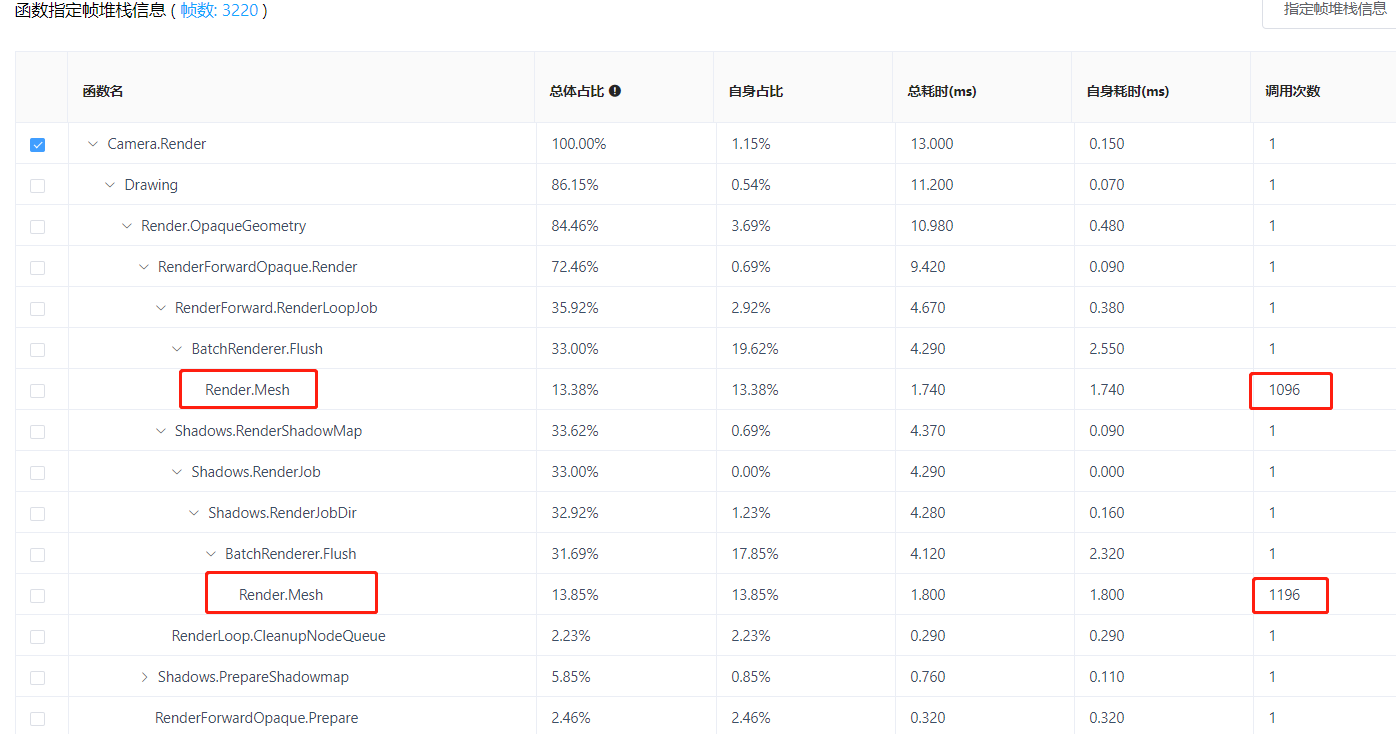This screenshot has height=734, width=1396.
Task: Click the 86.15% cell in Drawing row
Action: (575, 185)
